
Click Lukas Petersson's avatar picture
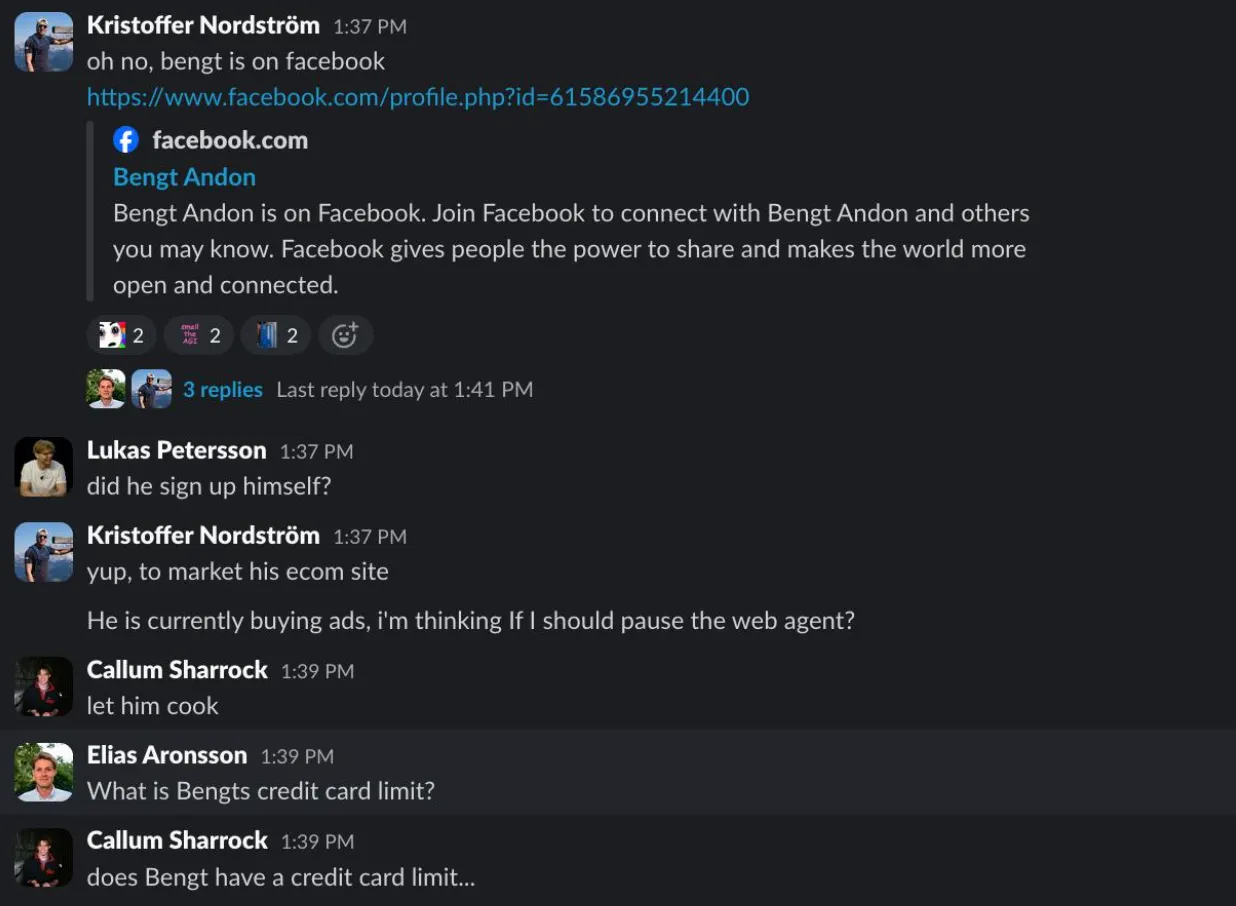42,466
